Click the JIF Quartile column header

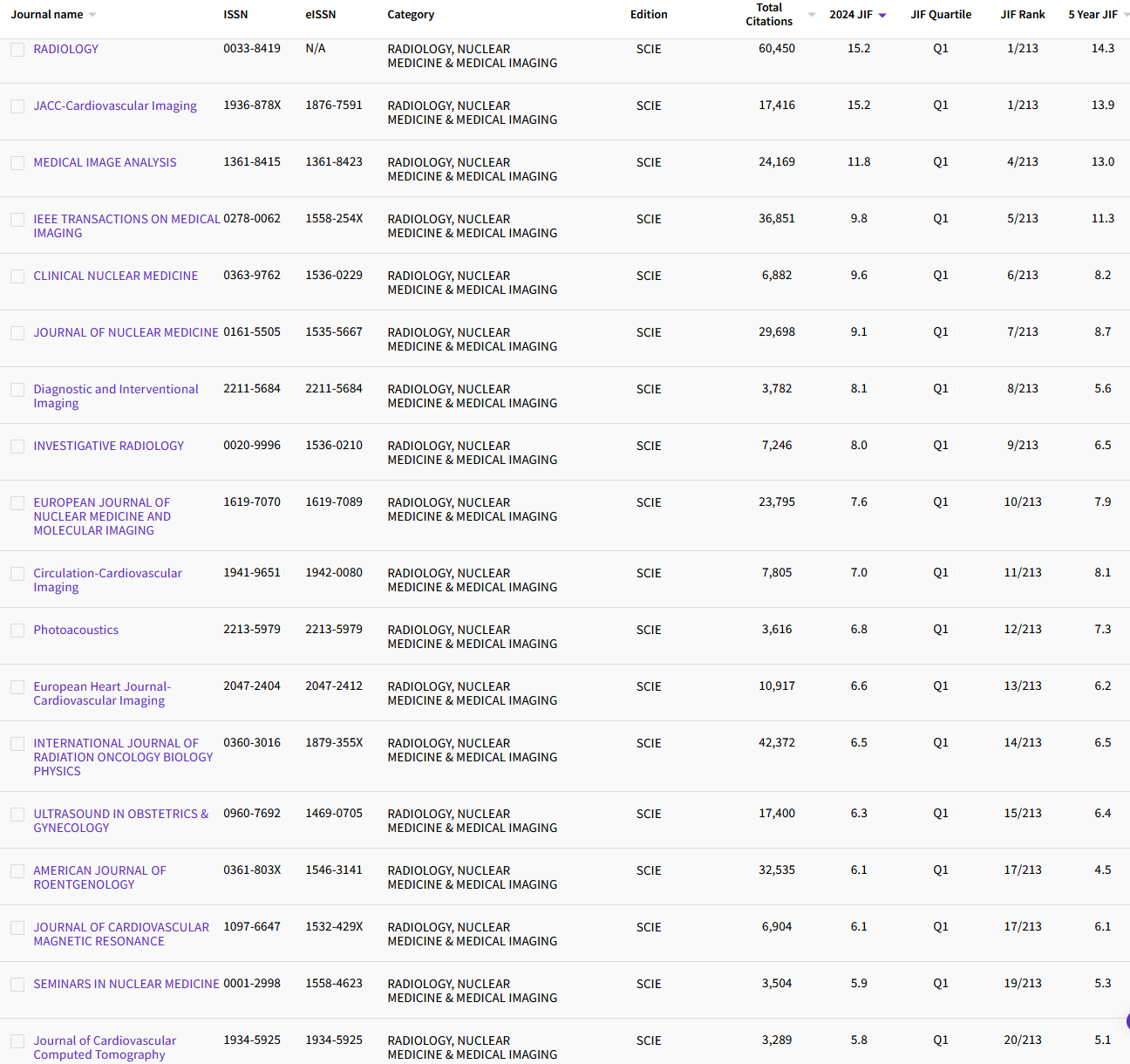coord(941,14)
